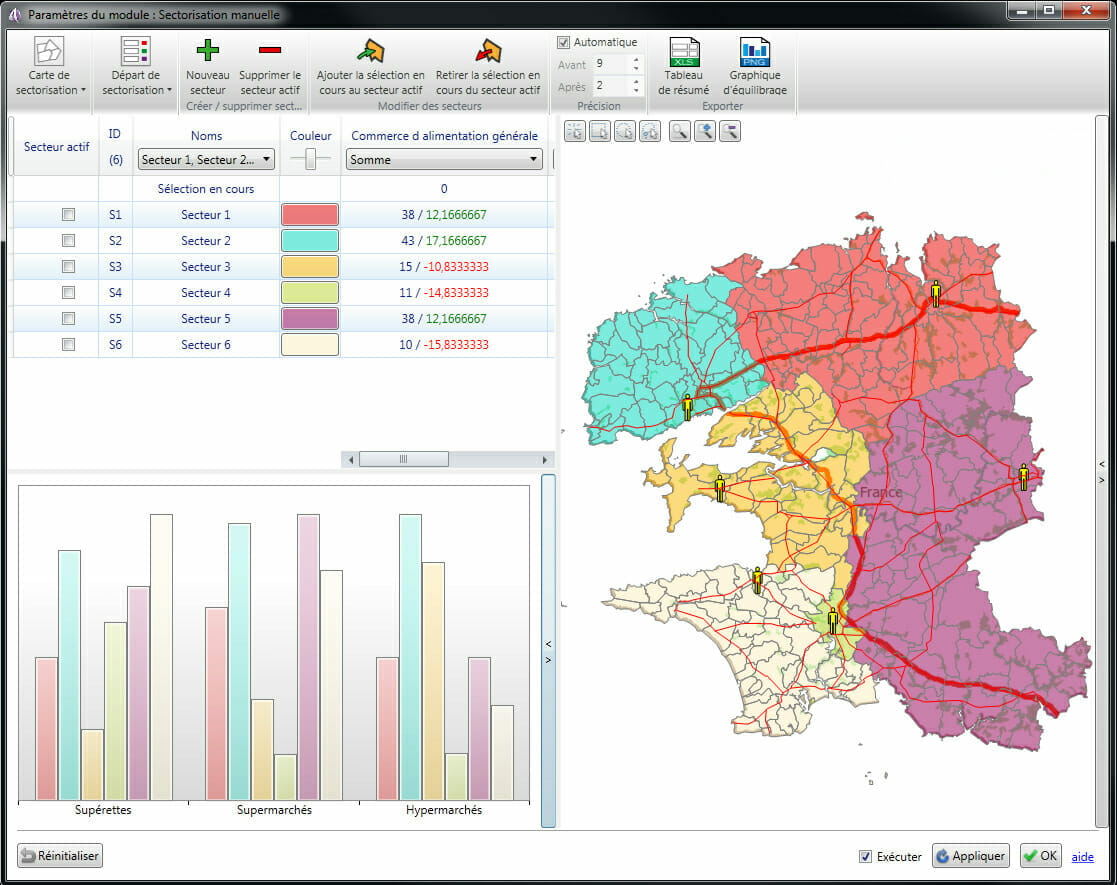Open the Départ de sectorisation dropdown
Image resolution: width=1117 pixels, height=885 pixels.
136,66
